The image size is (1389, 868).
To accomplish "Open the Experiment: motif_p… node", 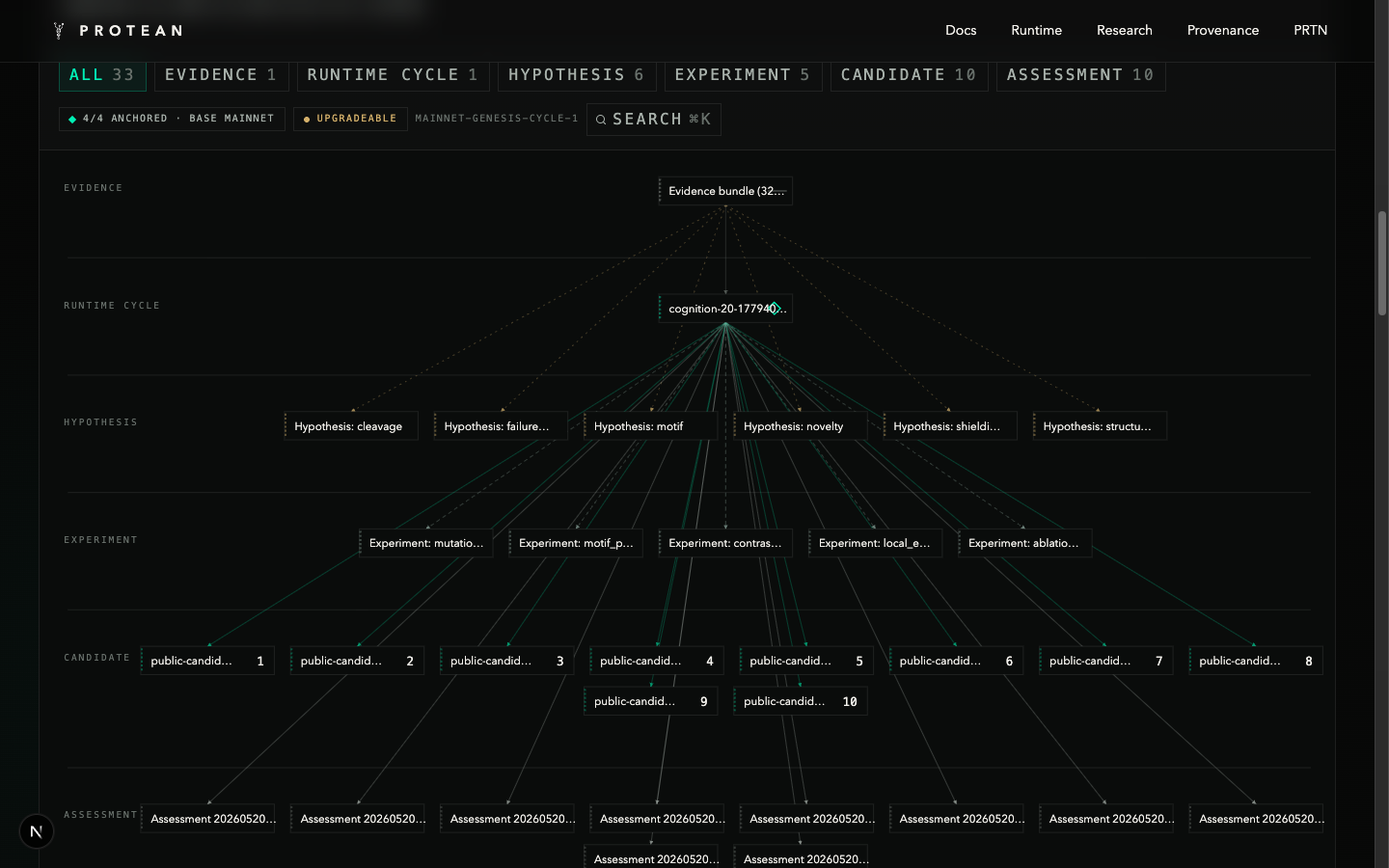I will click(576, 543).
